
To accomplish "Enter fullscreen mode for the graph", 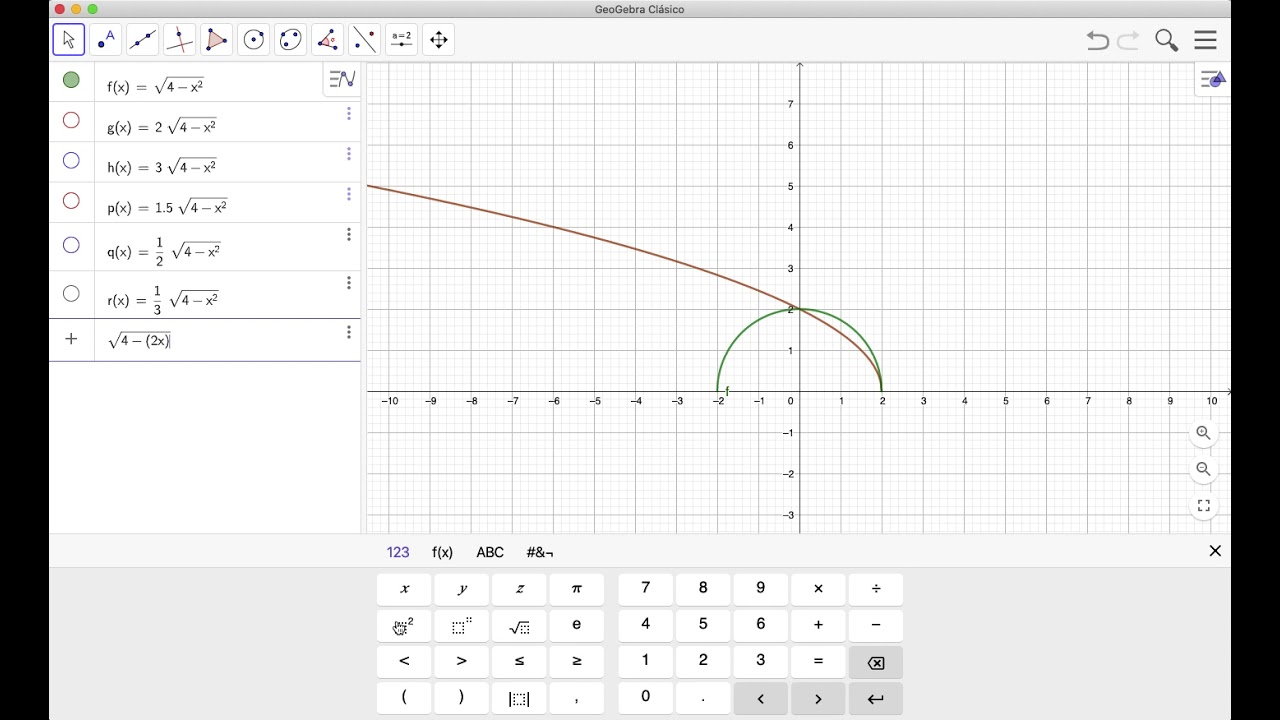I will 1203,506.
